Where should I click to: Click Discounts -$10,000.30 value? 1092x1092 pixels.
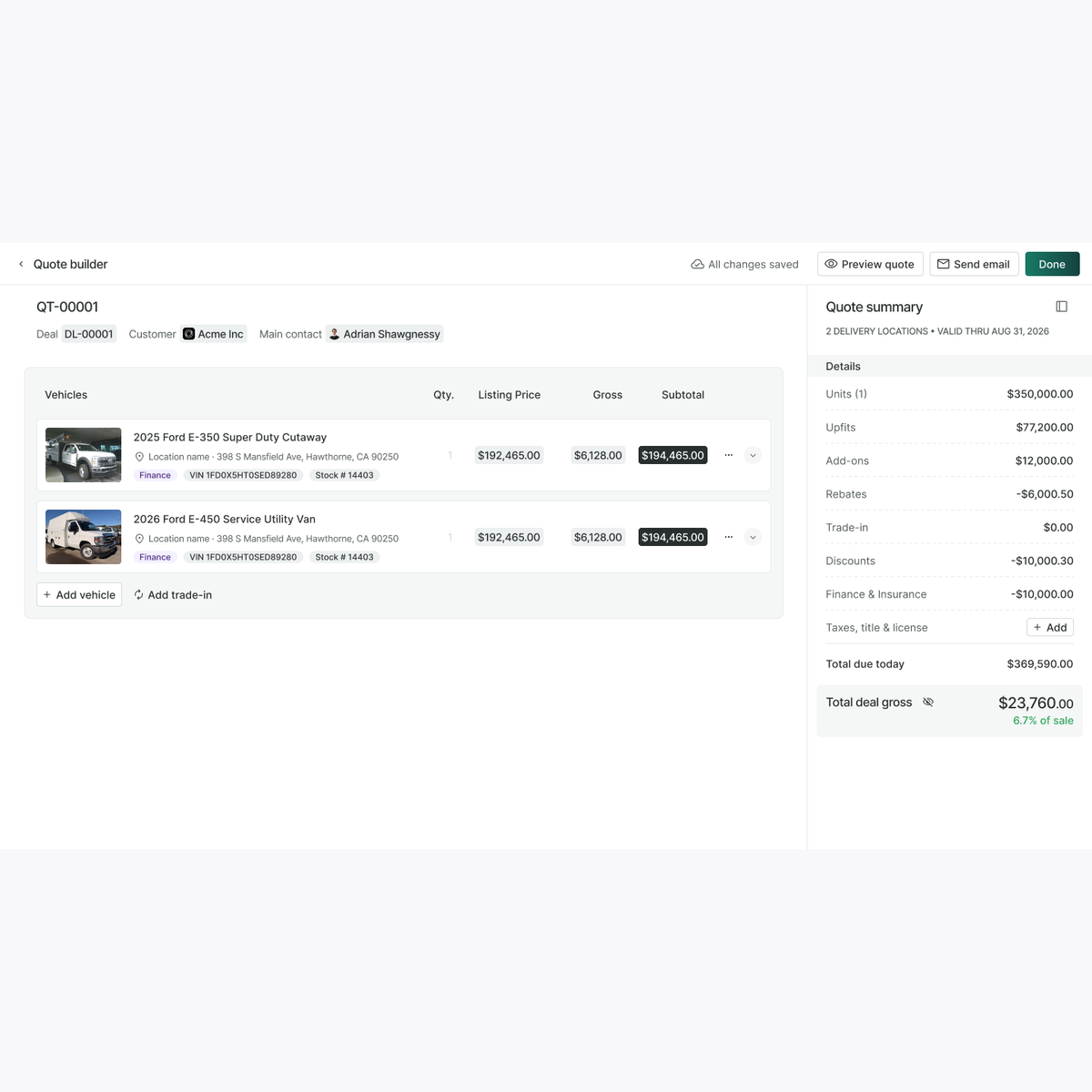click(1042, 561)
